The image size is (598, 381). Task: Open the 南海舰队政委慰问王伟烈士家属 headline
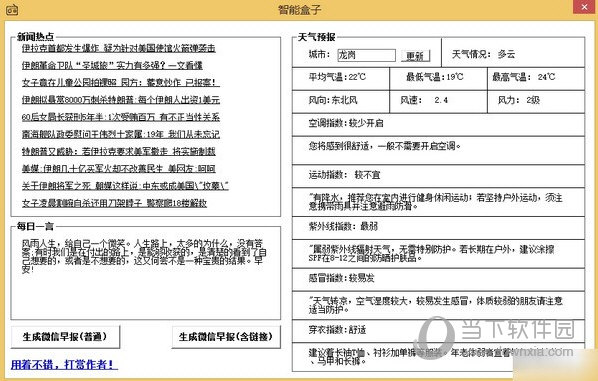coord(121,134)
